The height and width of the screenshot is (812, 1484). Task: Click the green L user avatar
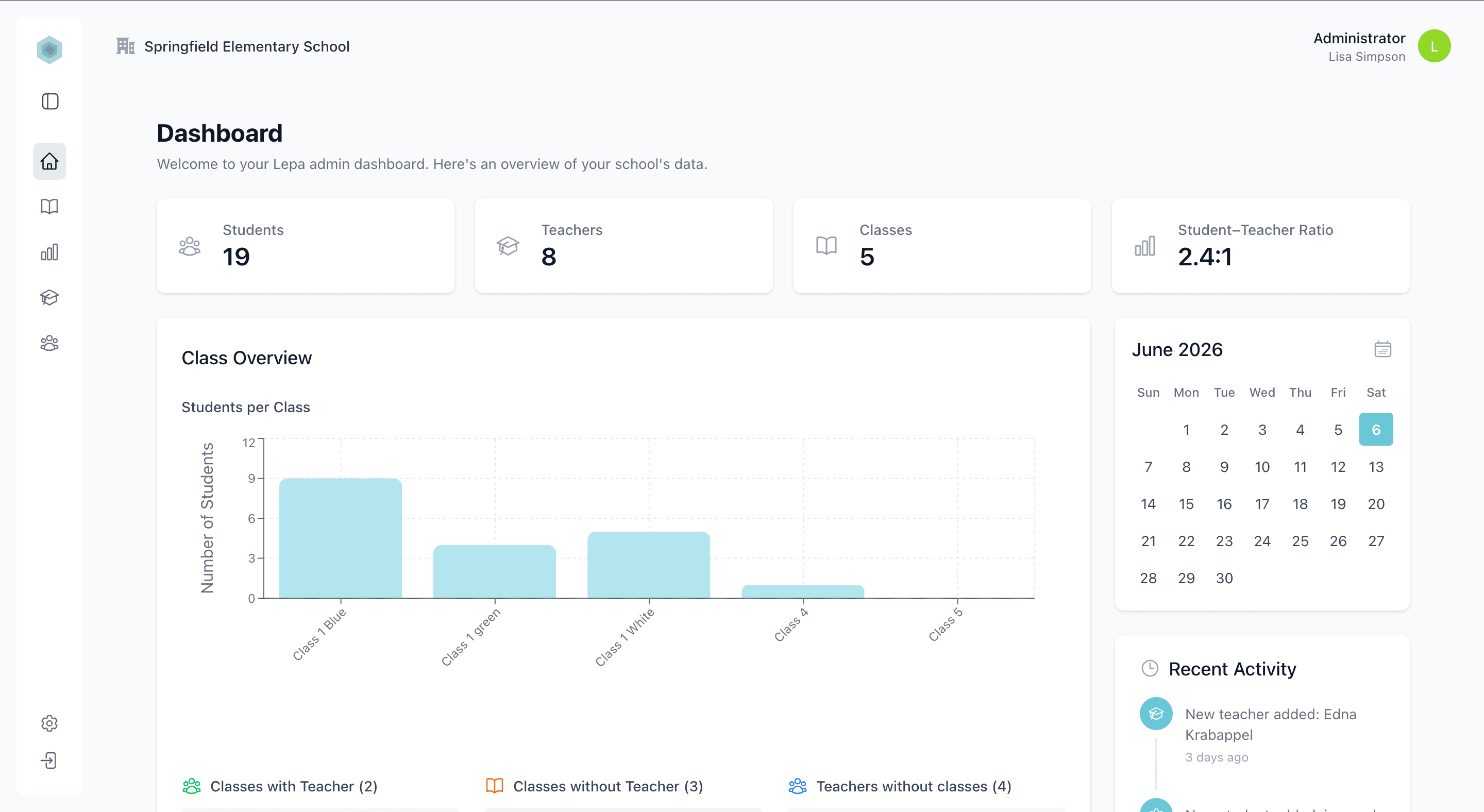pos(1434,46)
